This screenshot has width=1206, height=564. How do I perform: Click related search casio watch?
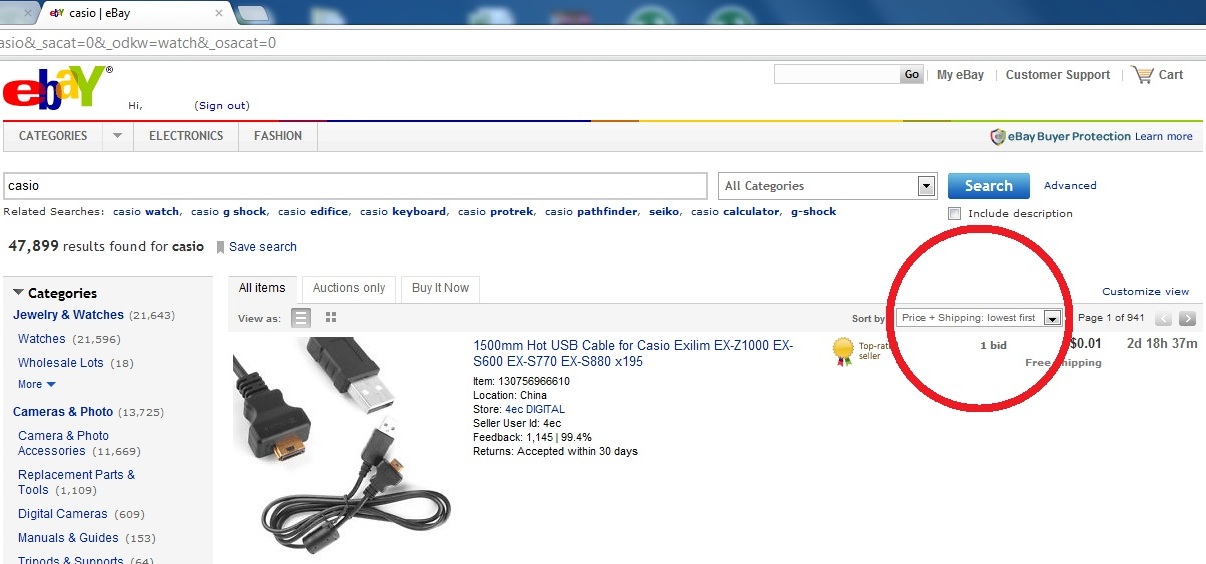[146, 212]
